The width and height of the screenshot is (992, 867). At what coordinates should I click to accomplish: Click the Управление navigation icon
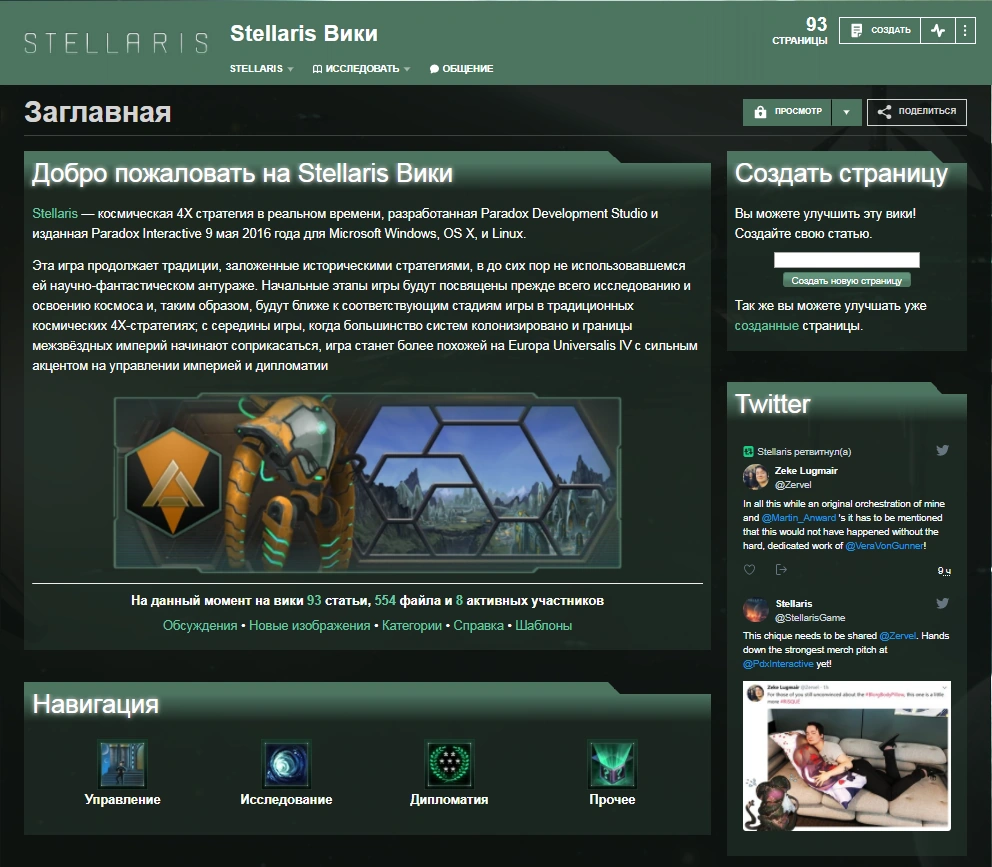123,764
